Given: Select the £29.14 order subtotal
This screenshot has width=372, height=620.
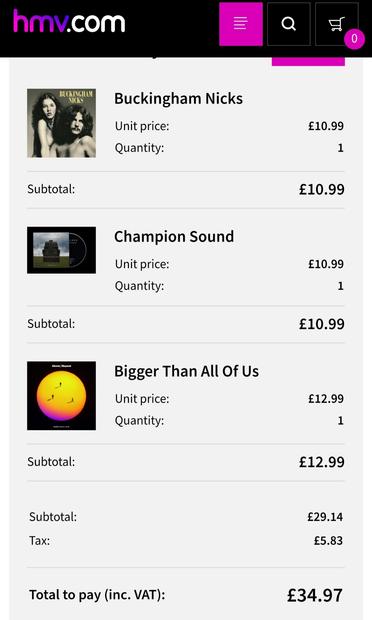Looking at the screenshot, I should [x=325, y=517].
